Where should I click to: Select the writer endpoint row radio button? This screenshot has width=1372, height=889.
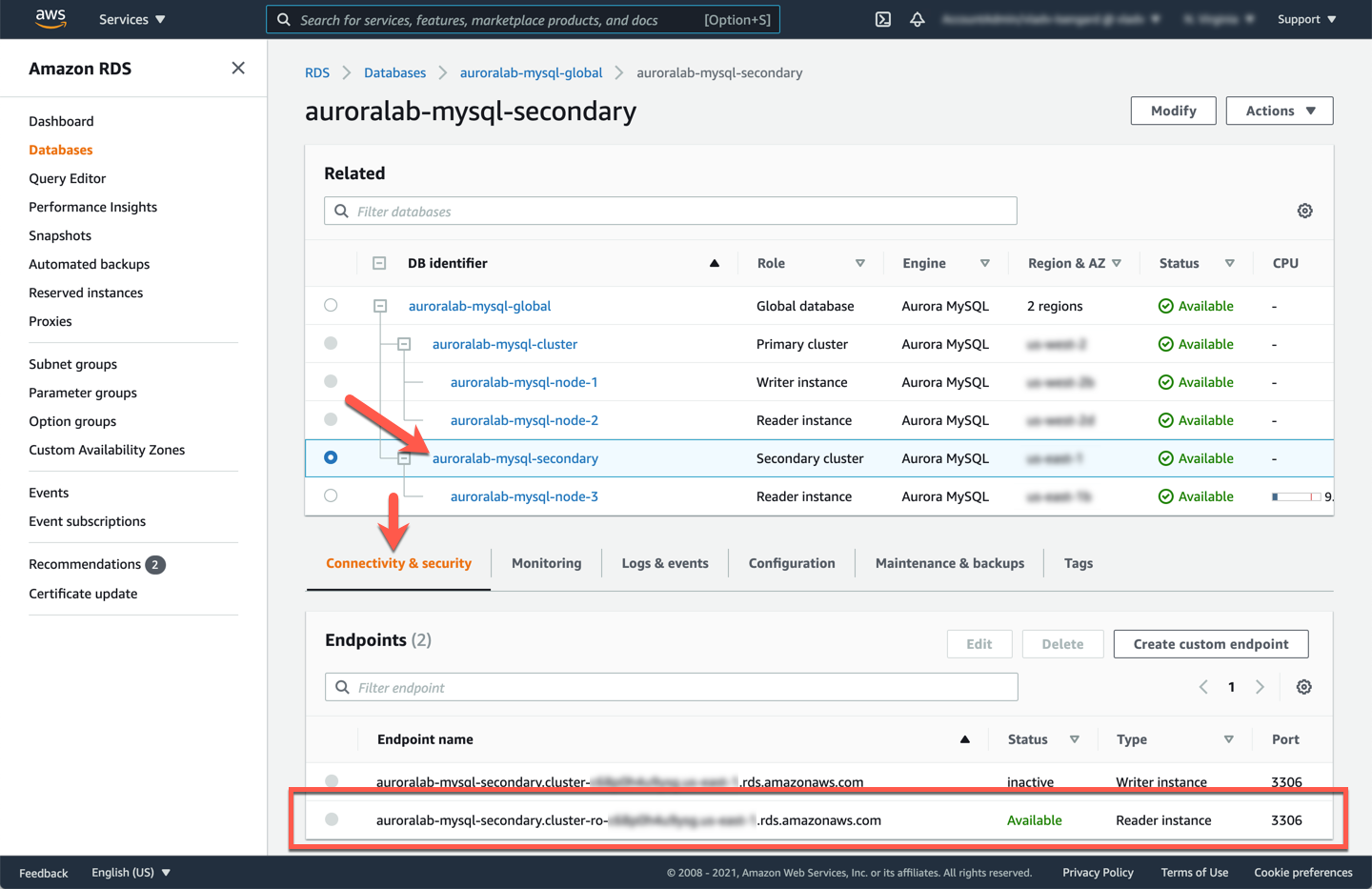pyautogui.click(x=332, y=781)
